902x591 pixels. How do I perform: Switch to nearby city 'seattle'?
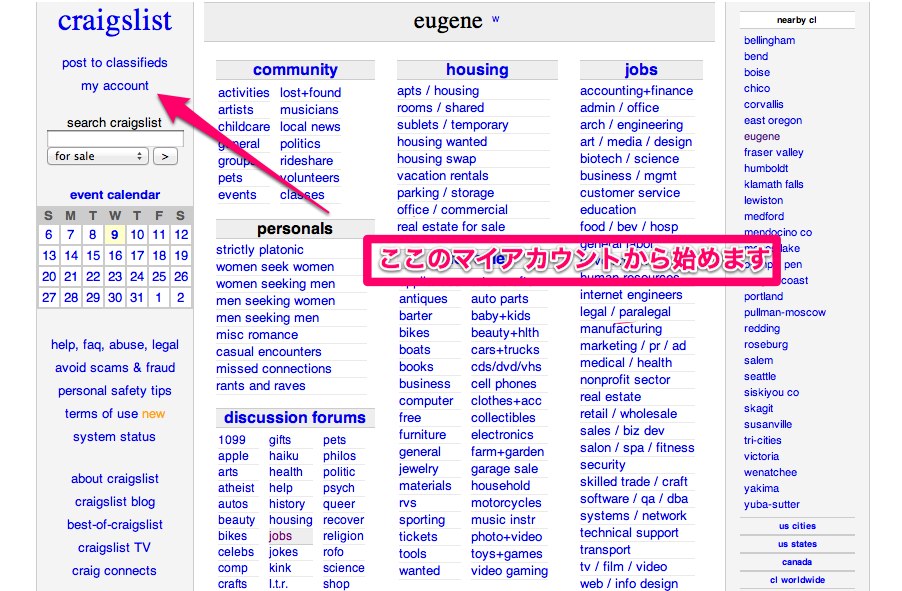click(760, 376)
